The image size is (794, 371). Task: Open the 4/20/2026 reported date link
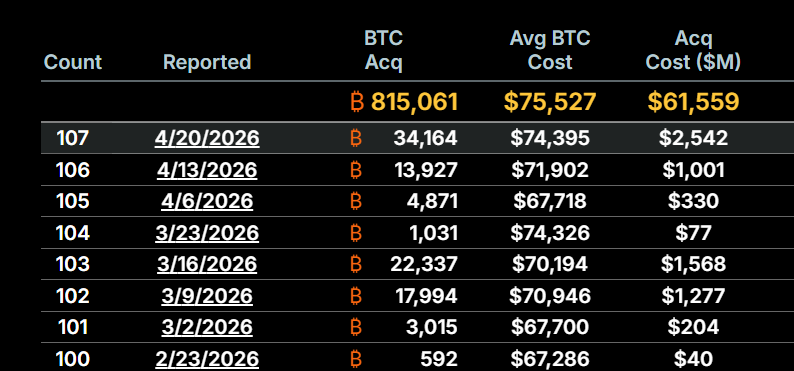[207, 138]
